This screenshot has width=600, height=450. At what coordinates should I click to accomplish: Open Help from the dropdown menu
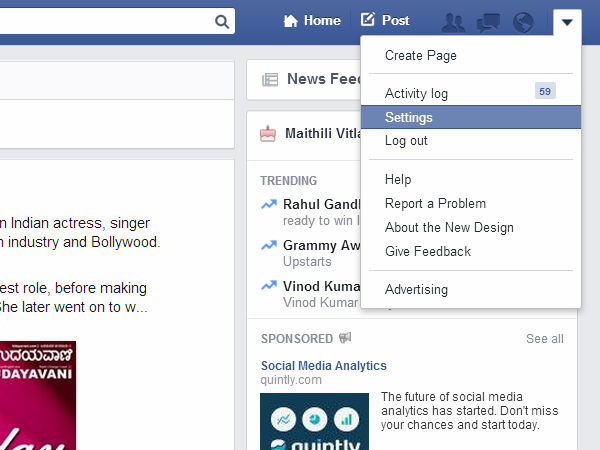point(398,179)
